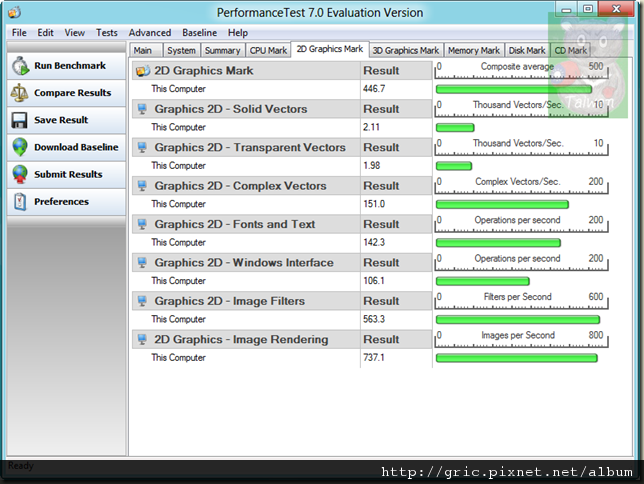The width and height of the screenshot is (644, 484).
Task: Switch to the 3D Graphics Mark tab
Action: pos(406,51)
